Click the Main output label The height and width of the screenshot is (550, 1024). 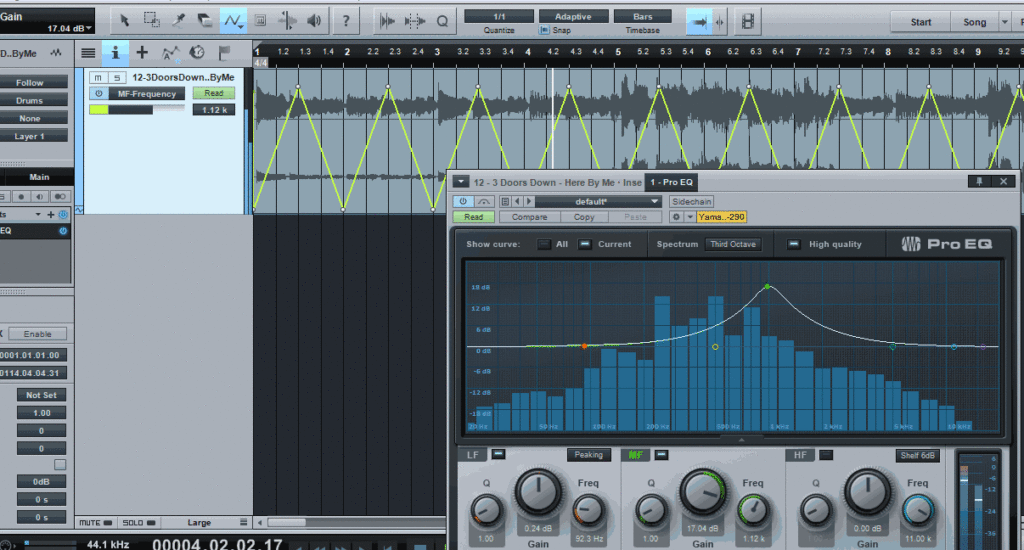point(39,177)
